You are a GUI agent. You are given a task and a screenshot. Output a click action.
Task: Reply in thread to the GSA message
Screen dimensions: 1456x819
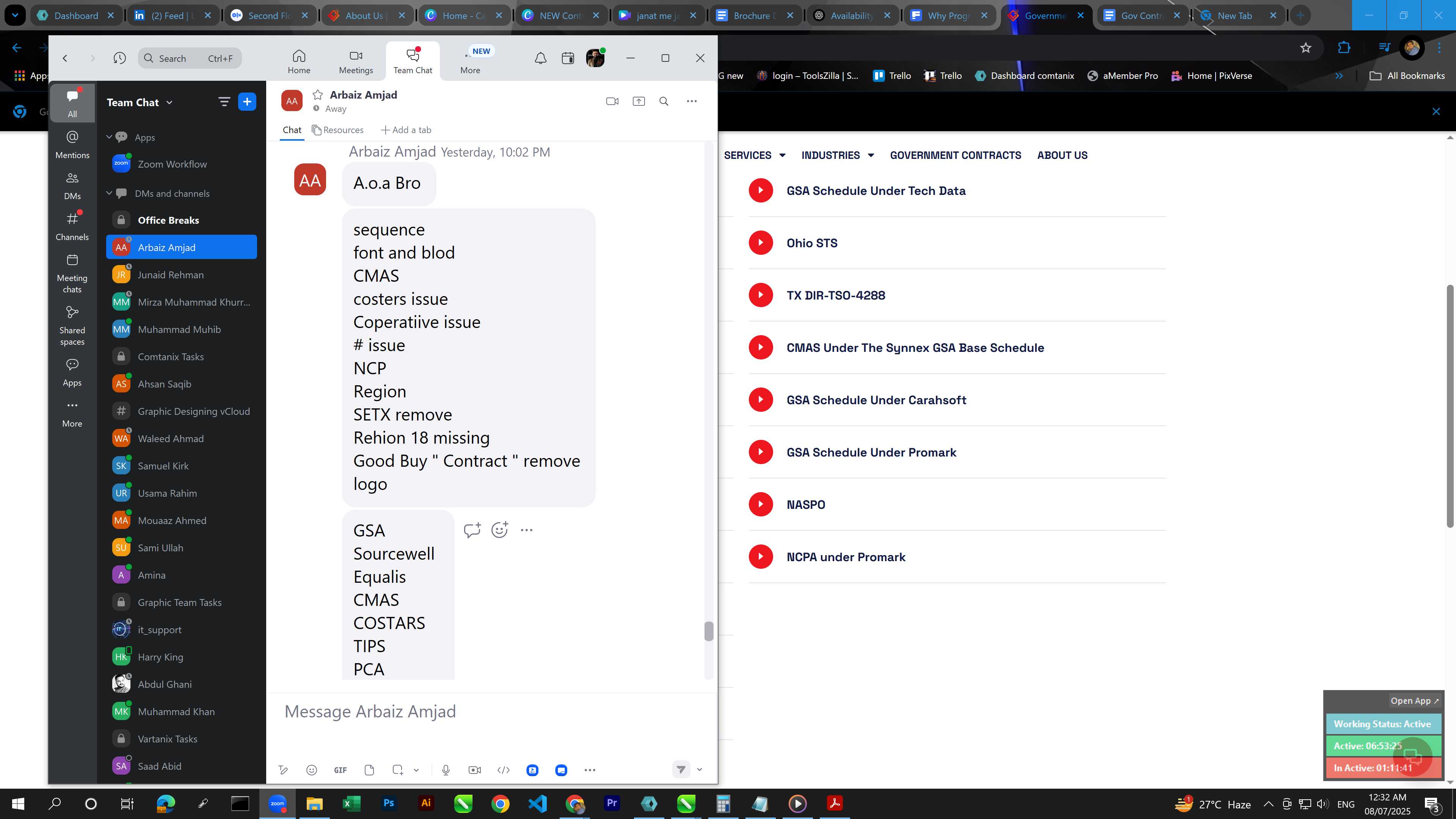tap(472, 530)
